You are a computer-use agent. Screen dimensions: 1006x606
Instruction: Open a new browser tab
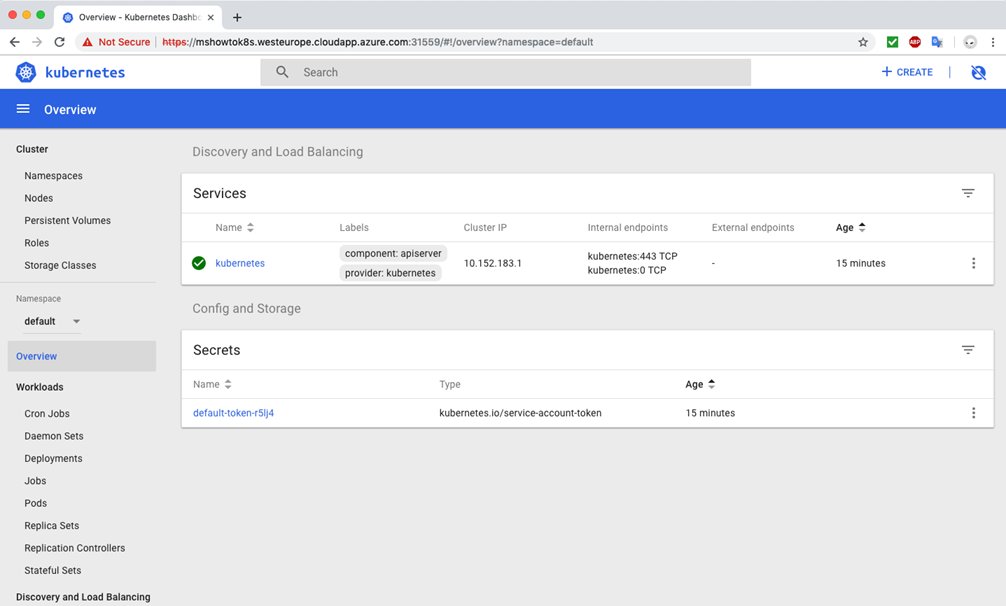237,17
